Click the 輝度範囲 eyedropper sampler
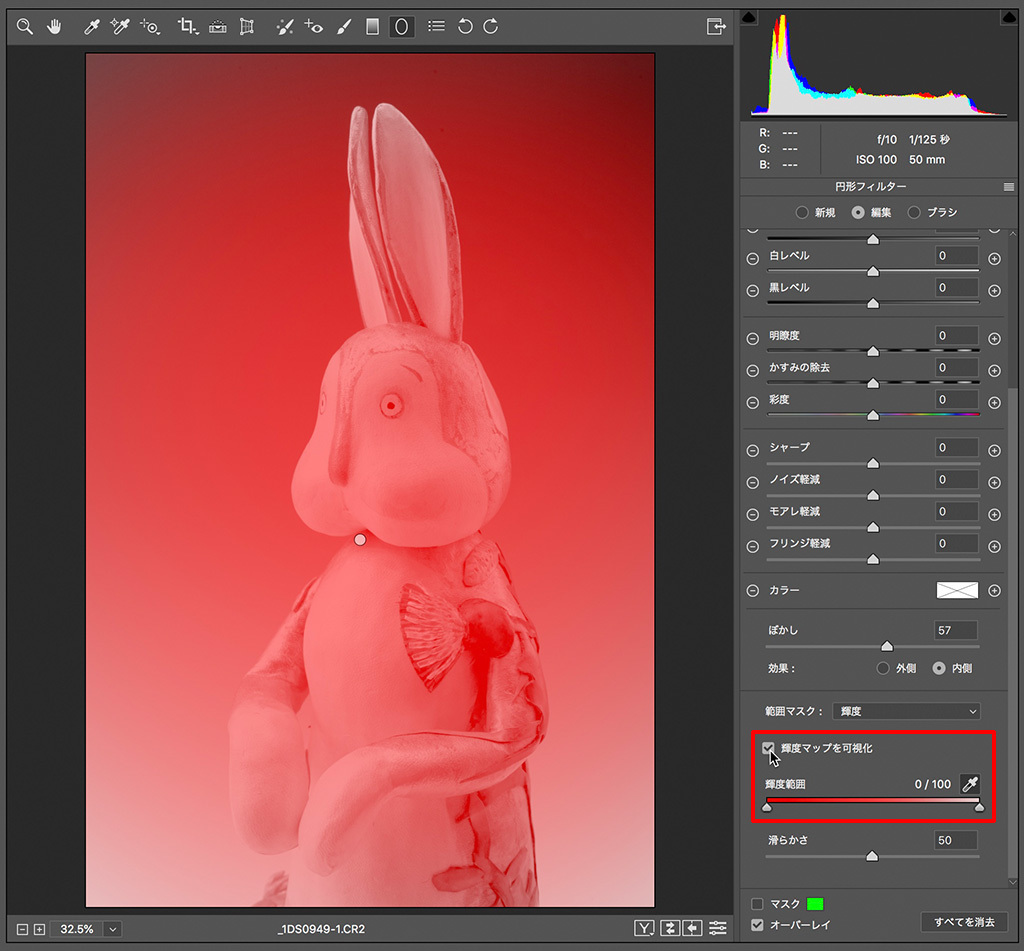Image resolution: width=1024 pixels, height=951 pixels. [x=970, y=784]
